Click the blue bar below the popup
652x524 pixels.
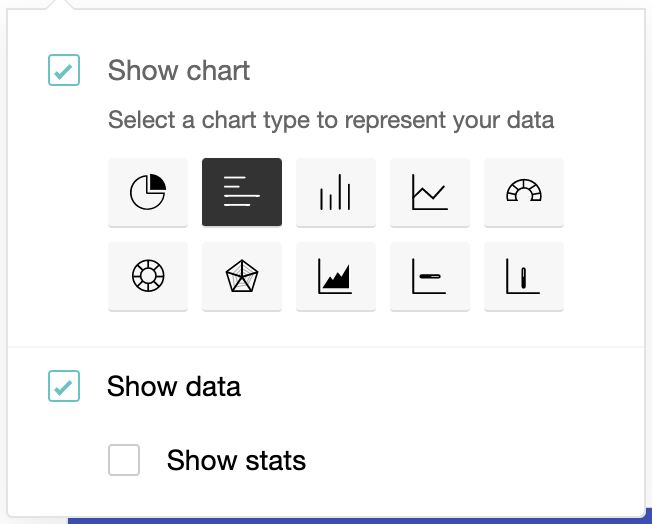pos(350,520)
